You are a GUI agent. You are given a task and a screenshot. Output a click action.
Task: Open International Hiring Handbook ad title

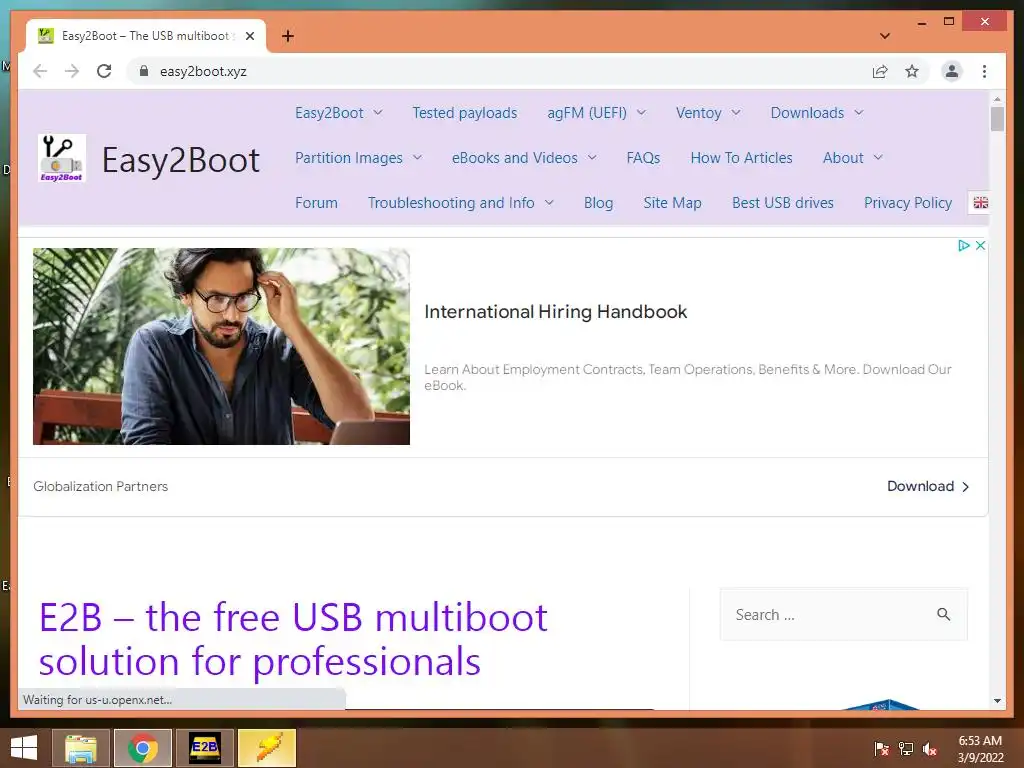click(556, 312)
